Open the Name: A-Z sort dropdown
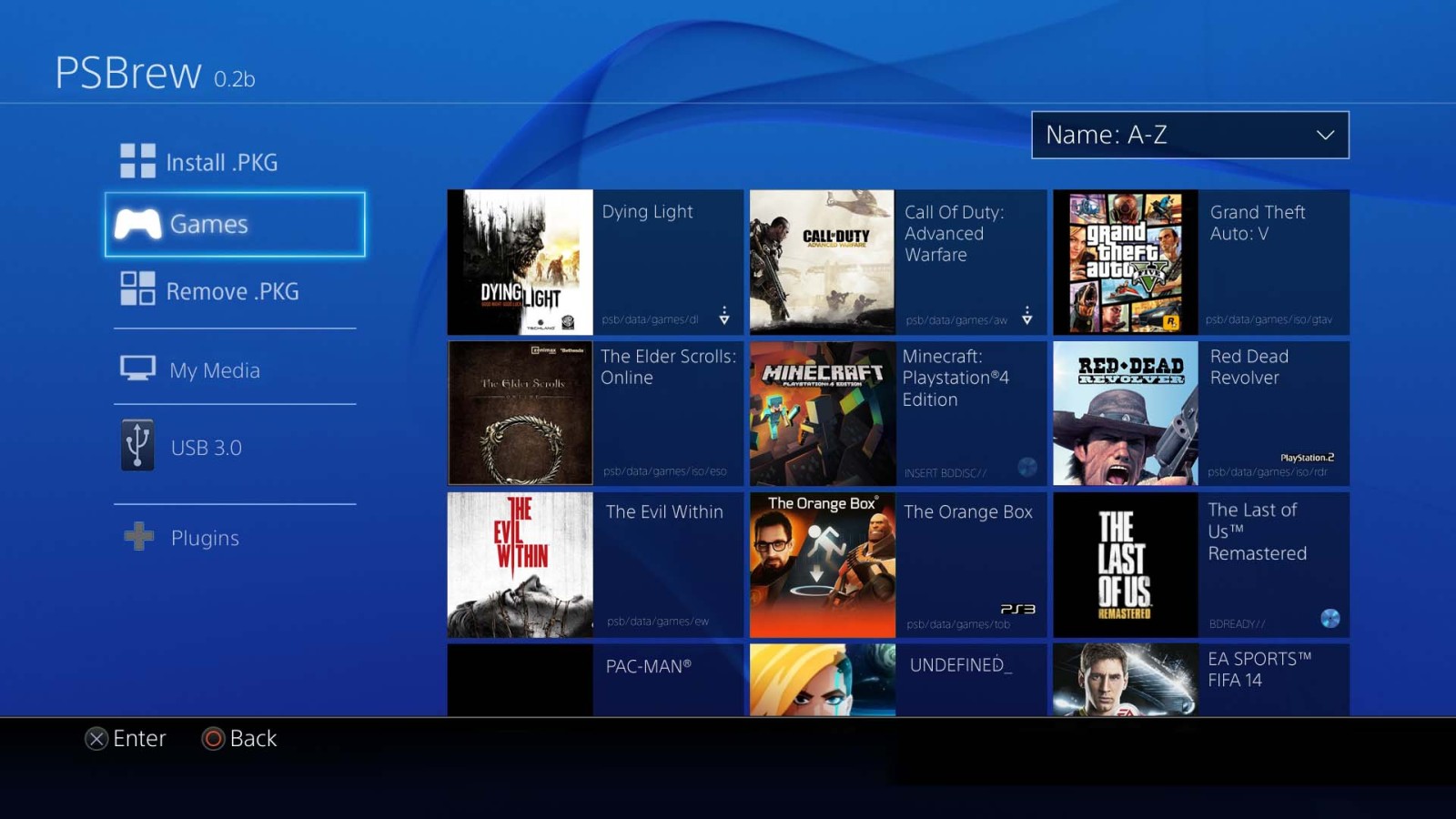Viewport: 1456px width, 819px height. pos(1190,135)
